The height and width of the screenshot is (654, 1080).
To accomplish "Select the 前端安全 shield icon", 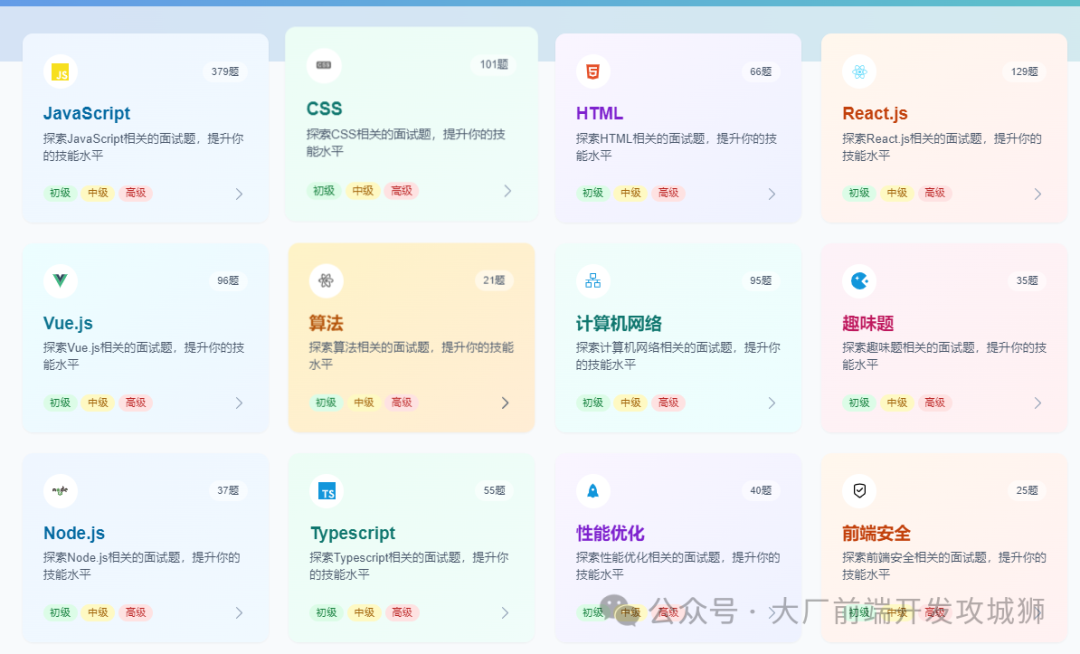I will point(857,491).
